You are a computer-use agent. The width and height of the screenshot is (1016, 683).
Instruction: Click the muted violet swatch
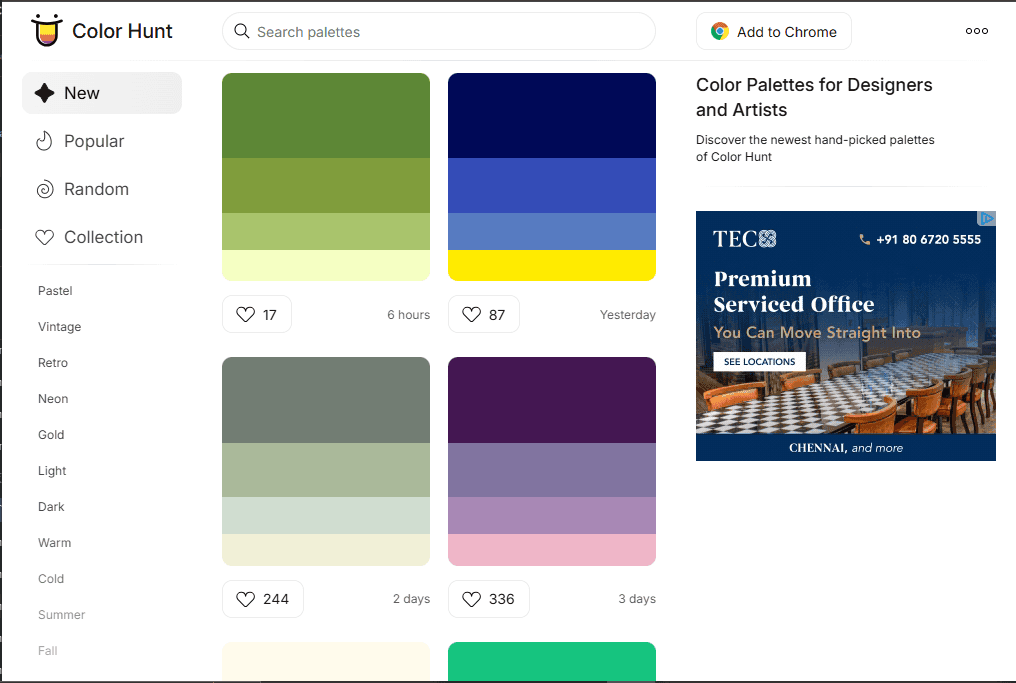tap(552, 470)
